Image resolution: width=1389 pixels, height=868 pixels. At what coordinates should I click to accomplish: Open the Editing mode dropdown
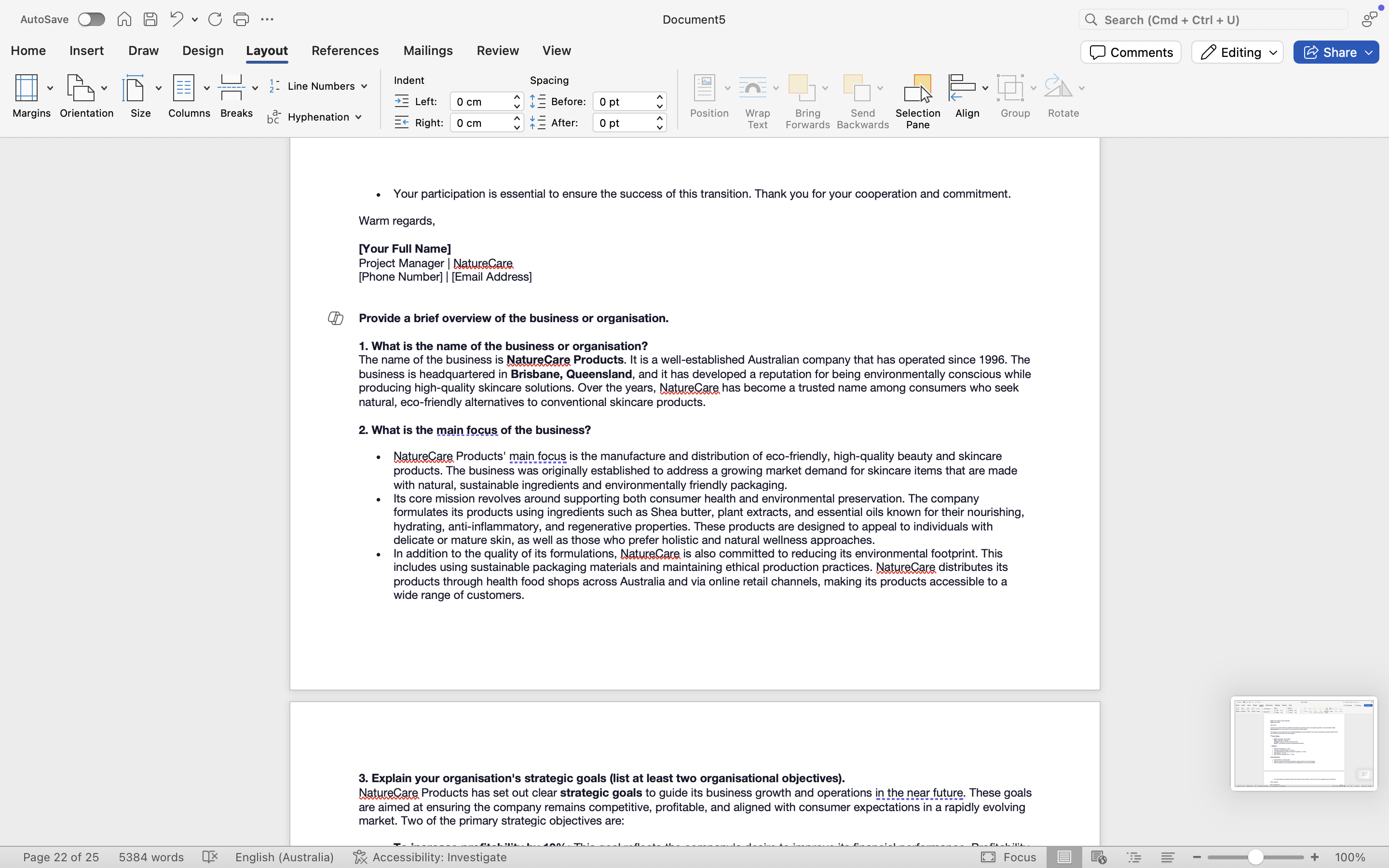point(1238,52)
